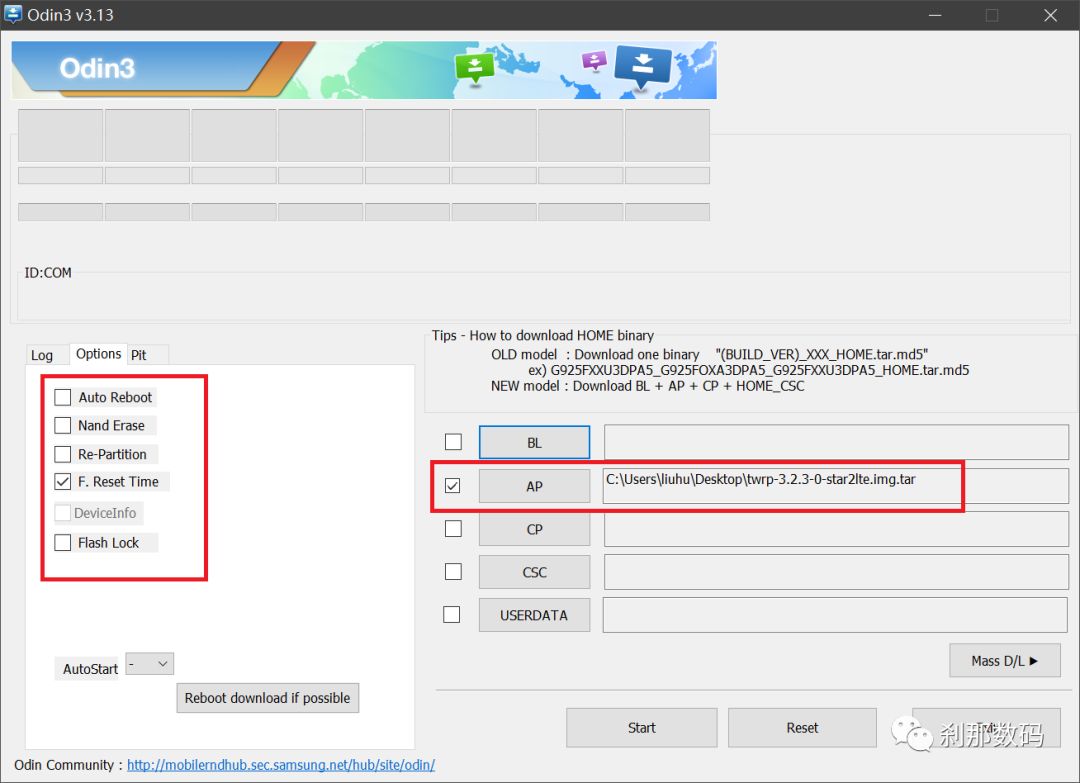This screenshot has height=783, width=1080.
Task: Uncheck the AP file checkbox
Action: [x=453, y=486]
